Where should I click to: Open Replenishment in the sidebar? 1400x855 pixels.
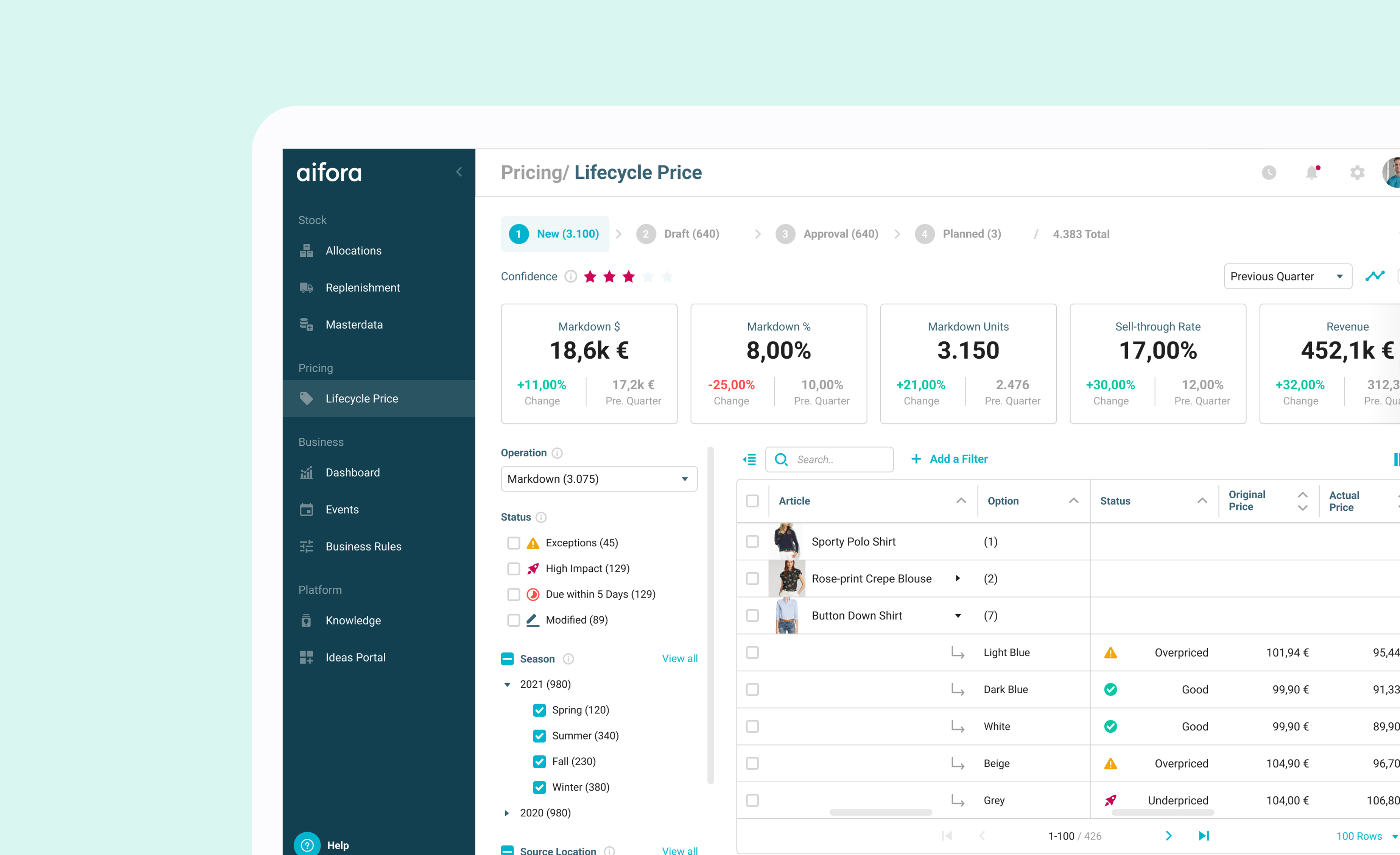coord(379,288)
